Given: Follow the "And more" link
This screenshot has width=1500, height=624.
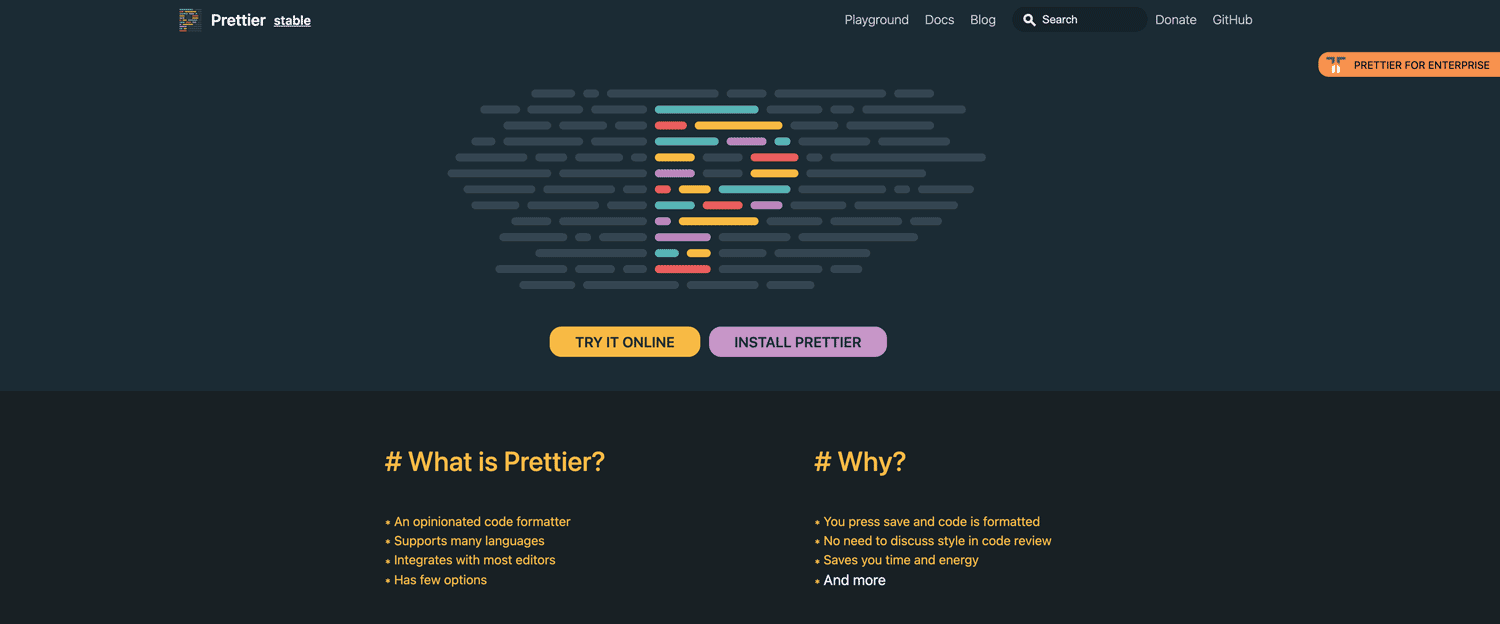Looking at the screenshot, I should [x=854, y=580].
